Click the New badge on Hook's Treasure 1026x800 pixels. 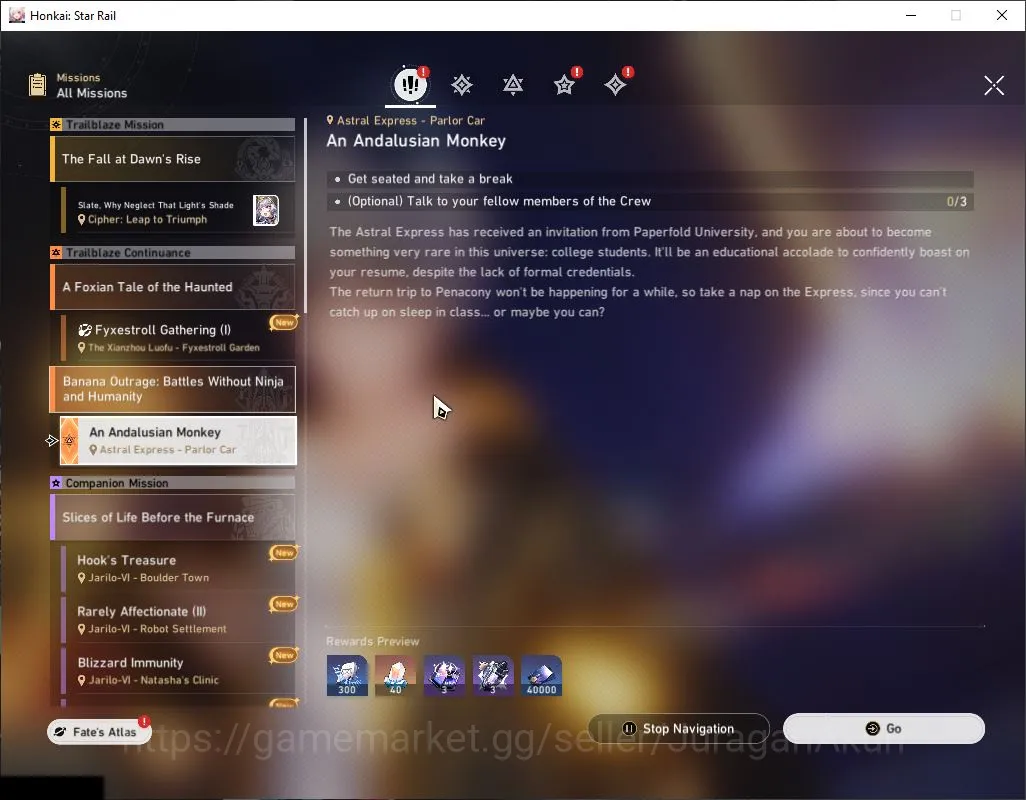point(284,552)
